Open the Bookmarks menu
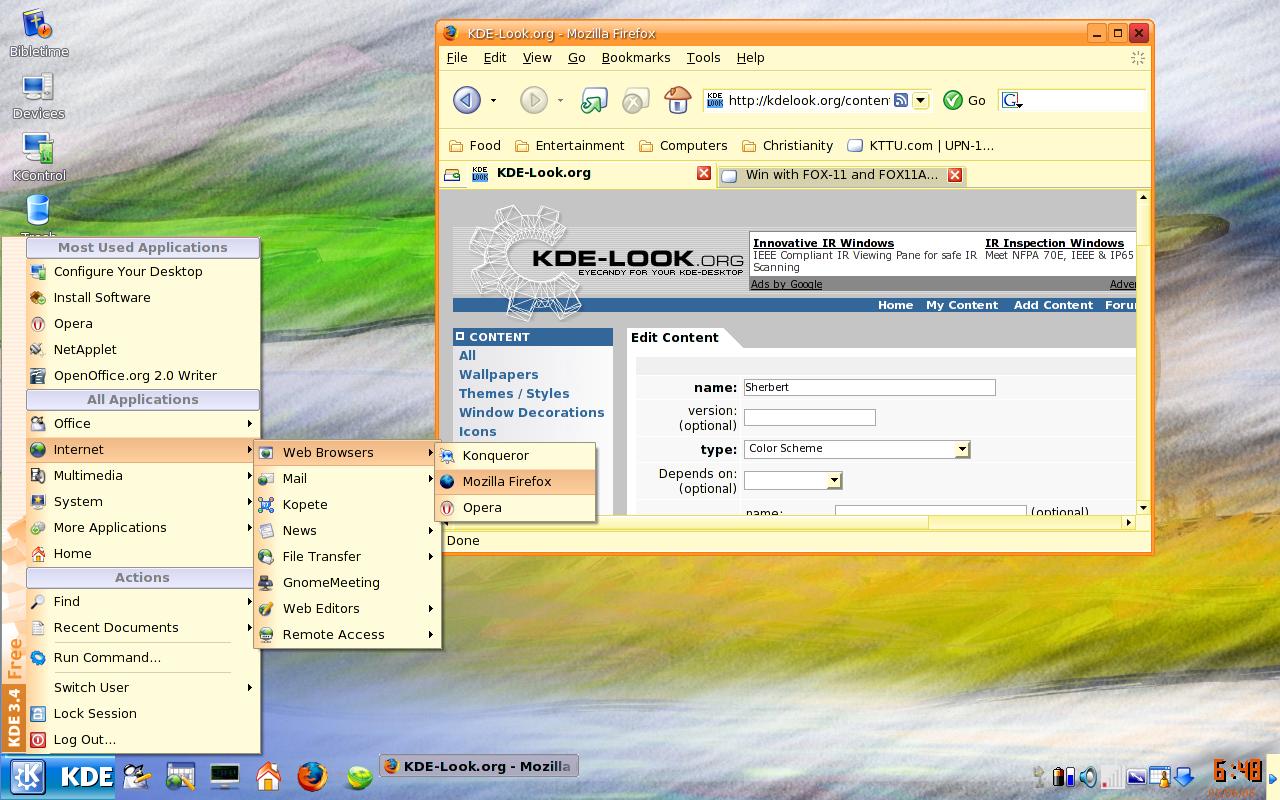This screenshot has height=800, width=1280. coord(636,58)
